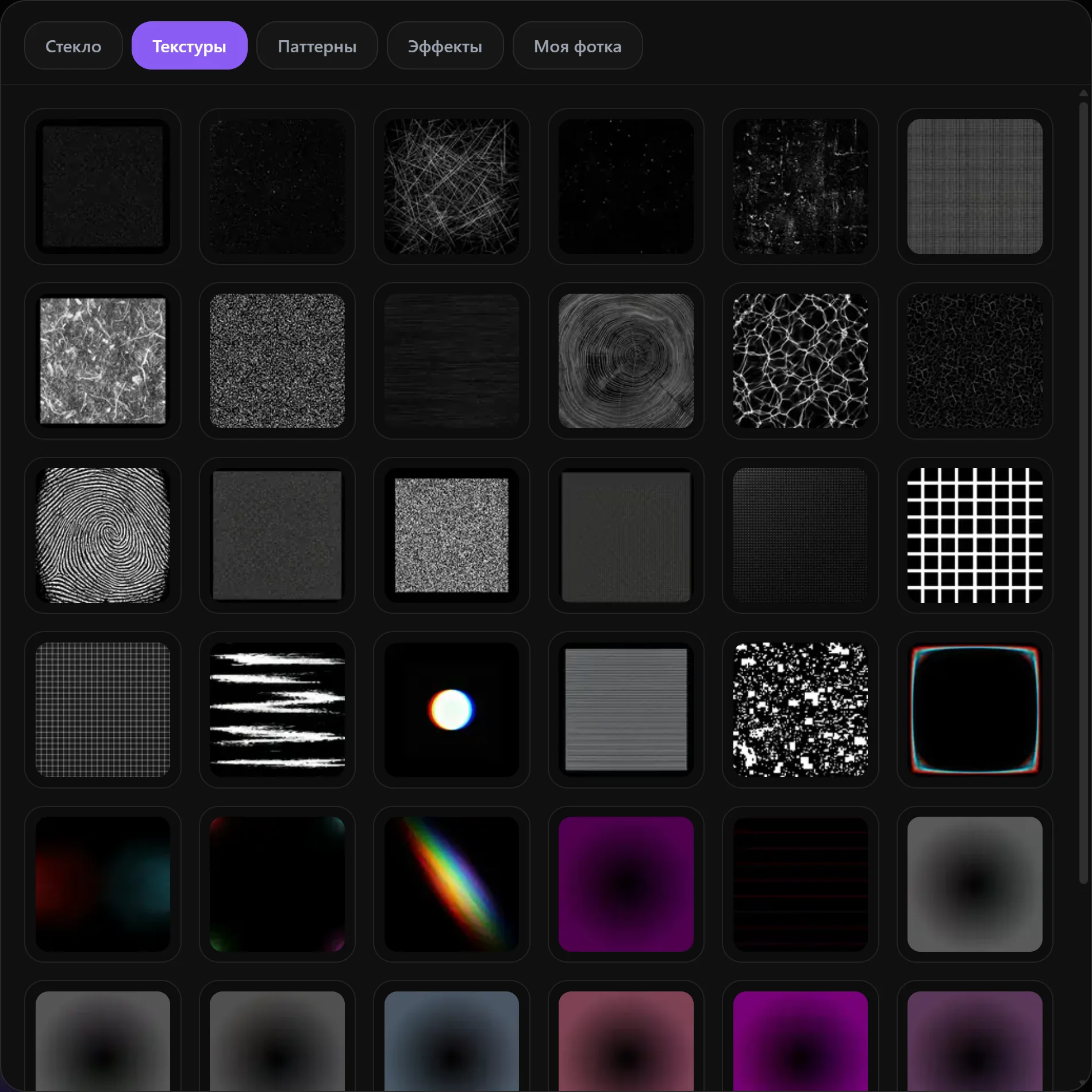This screenshot has height=1092, width=1092.
Task: Open the Паттерны tab
Action: [x=317, y=46]
